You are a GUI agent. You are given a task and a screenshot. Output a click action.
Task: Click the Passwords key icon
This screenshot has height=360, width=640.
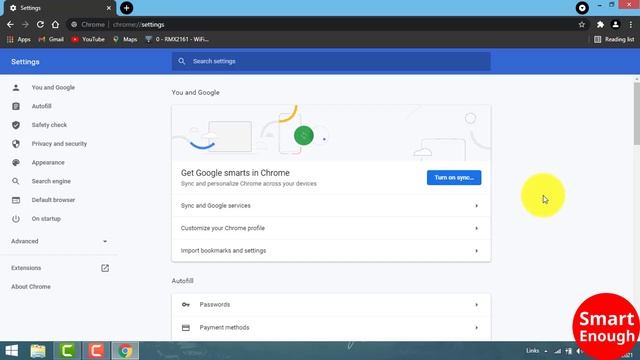(186, 305)
